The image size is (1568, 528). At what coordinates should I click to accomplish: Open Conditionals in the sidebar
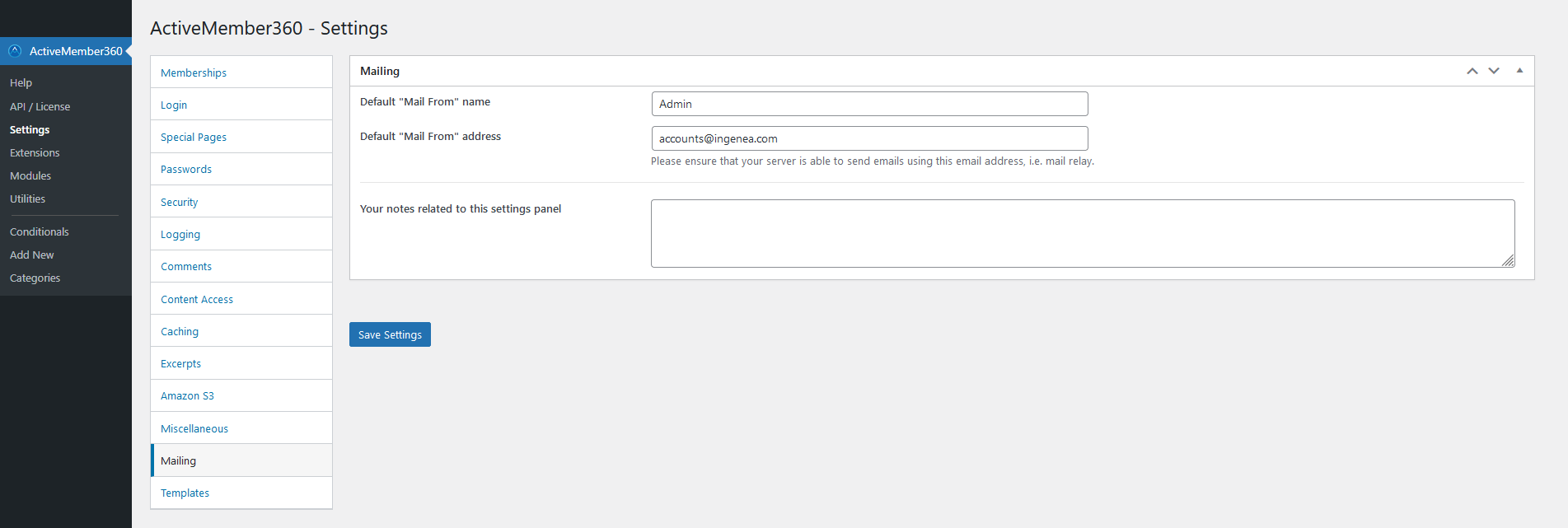tap(39, 232)
